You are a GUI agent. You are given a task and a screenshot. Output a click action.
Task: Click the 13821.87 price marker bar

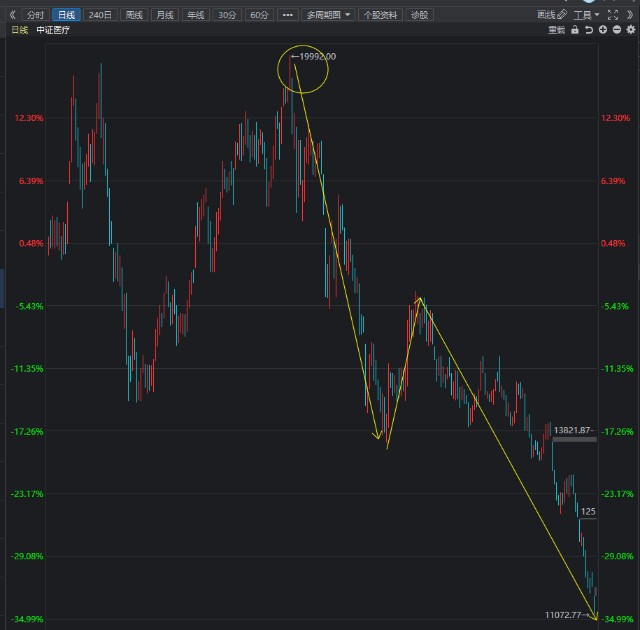[574, 439]
